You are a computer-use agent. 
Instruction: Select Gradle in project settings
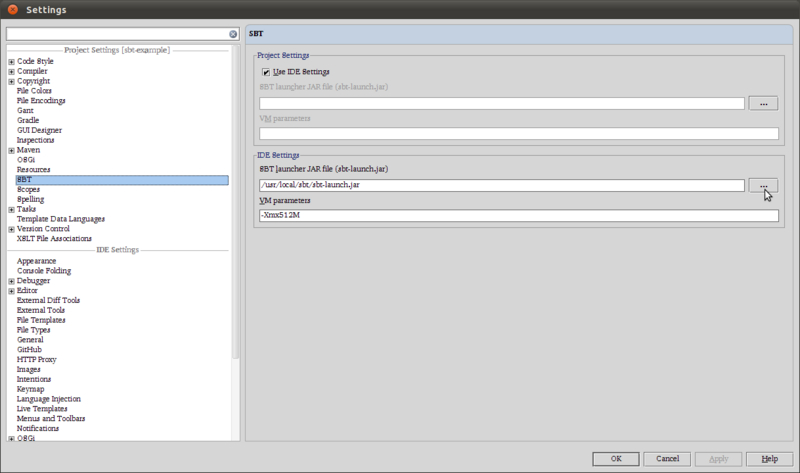28,120
